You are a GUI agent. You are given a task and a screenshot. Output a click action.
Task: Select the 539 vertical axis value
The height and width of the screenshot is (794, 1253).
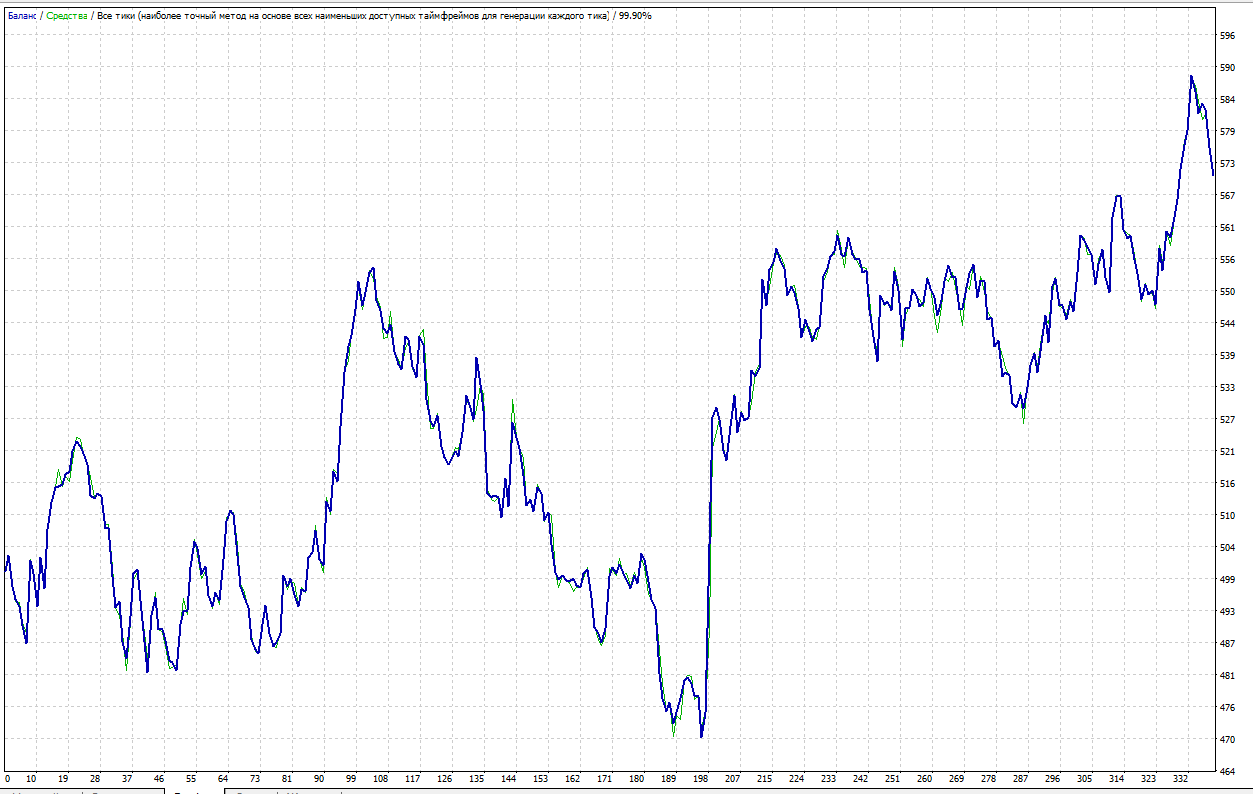1228,356
